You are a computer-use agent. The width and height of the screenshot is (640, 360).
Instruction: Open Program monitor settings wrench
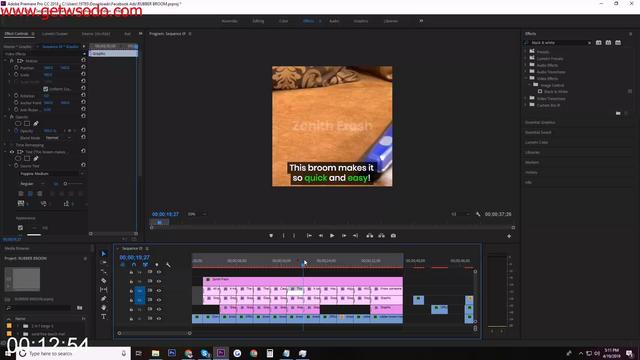(478, 214)
